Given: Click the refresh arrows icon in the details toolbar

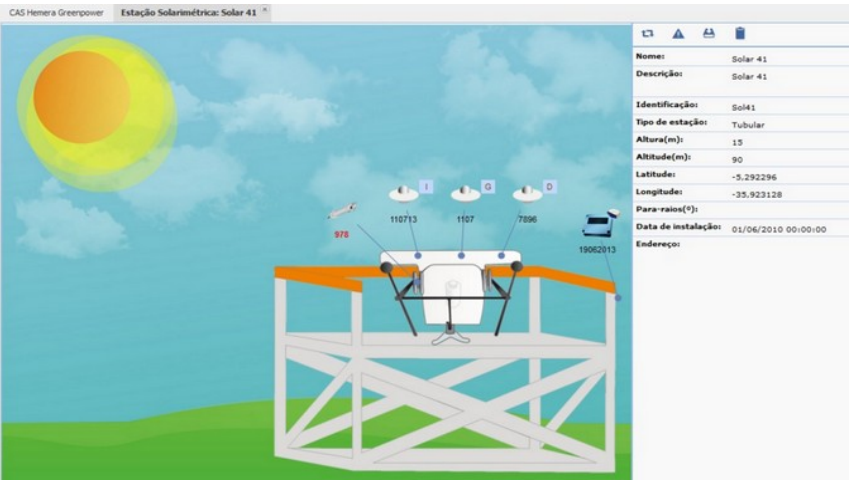Looking at the screenshot, I should click(648, 33).
